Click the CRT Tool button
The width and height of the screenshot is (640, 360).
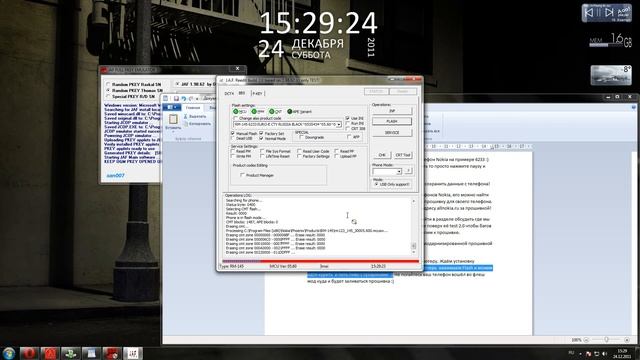pos(403,155)
